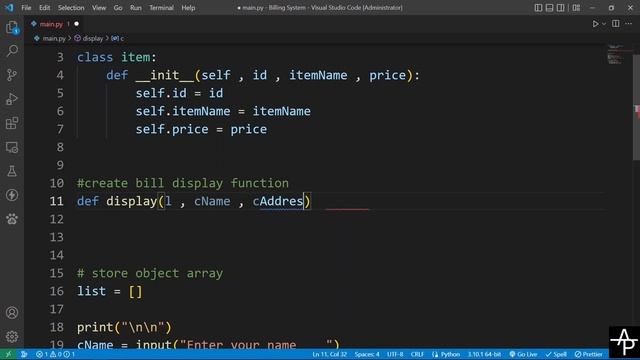The width and height of the screenshot is (640, 360).
Task: Click the cAddres parameter on line 11
Action: pyautogui.click(x=278, y=201)
